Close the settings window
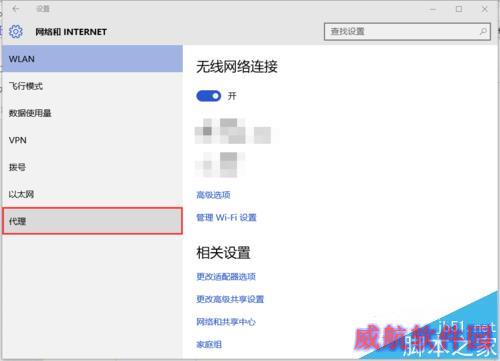The image size is (500, 361). (485, 9)
